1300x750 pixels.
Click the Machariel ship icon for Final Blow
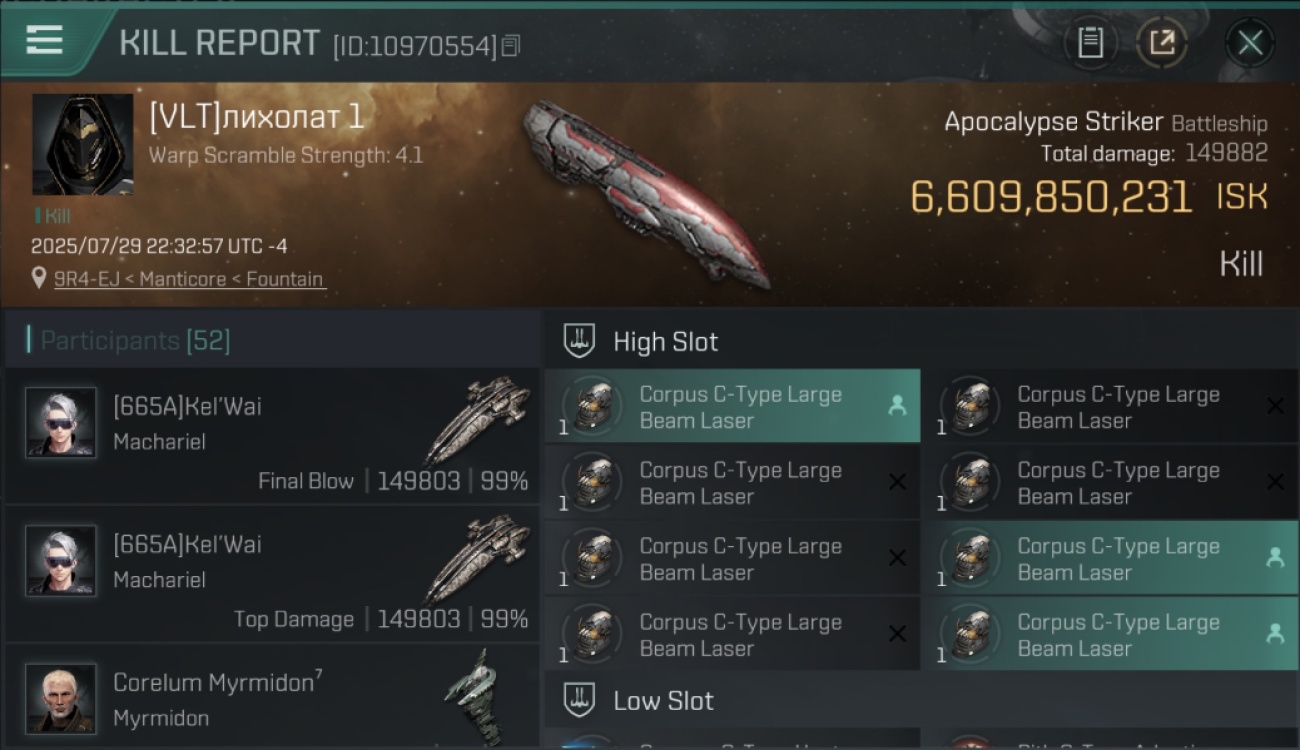(478, 420)
